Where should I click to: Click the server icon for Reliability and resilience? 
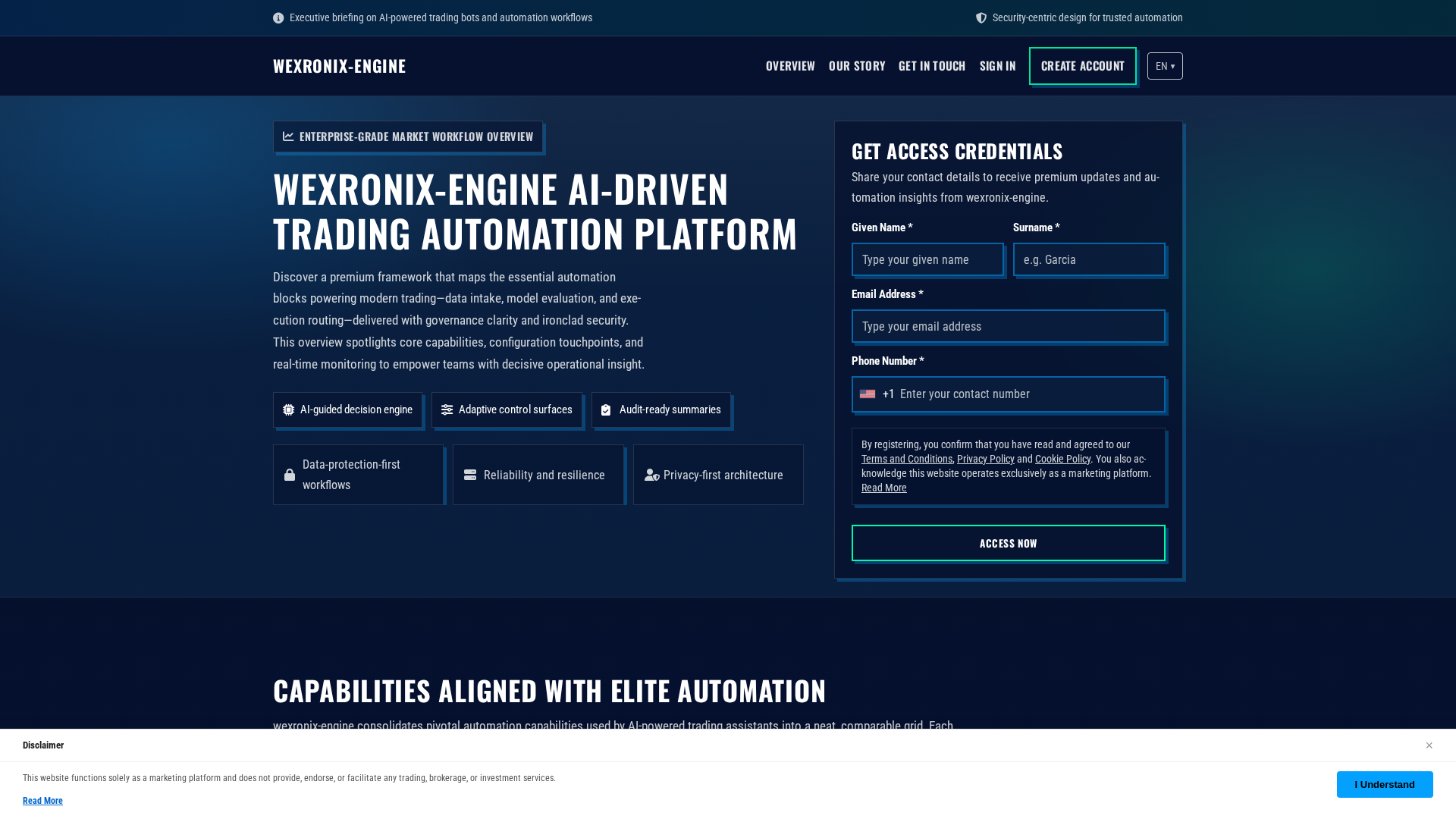(x=470, y=475)
